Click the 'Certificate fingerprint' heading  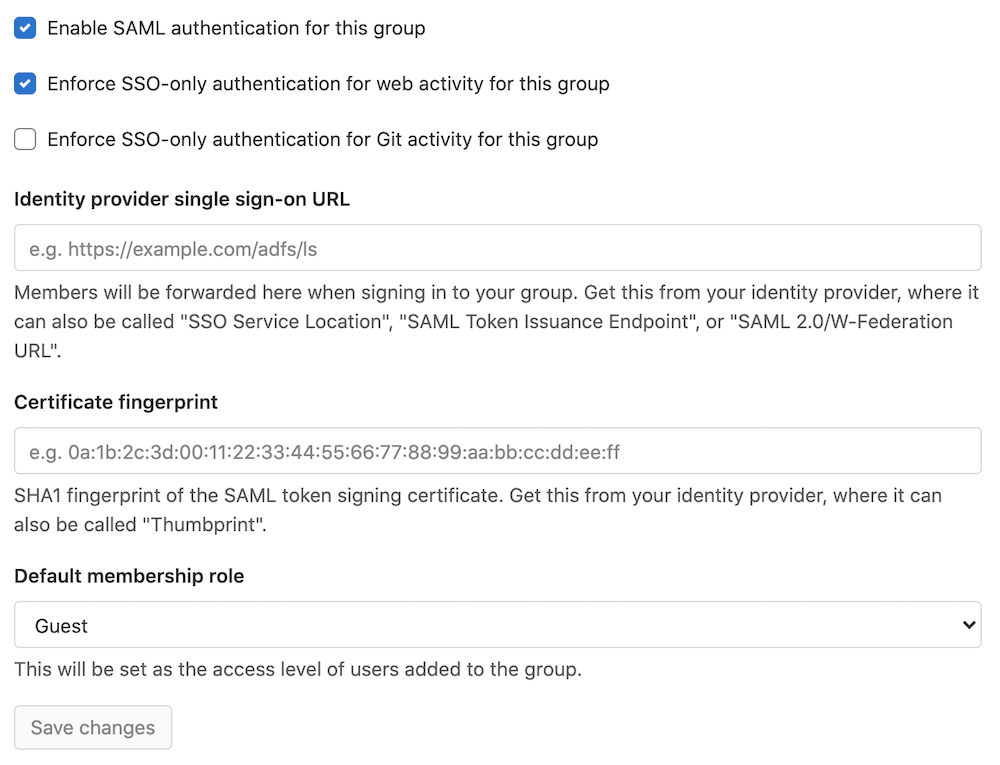[115, 402]
